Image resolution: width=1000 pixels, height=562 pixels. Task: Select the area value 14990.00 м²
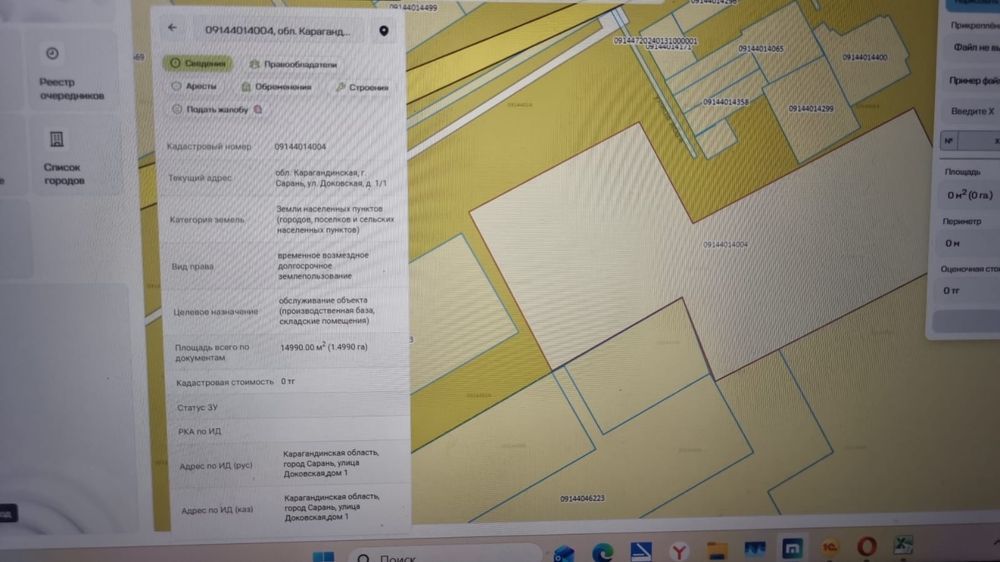324,347
